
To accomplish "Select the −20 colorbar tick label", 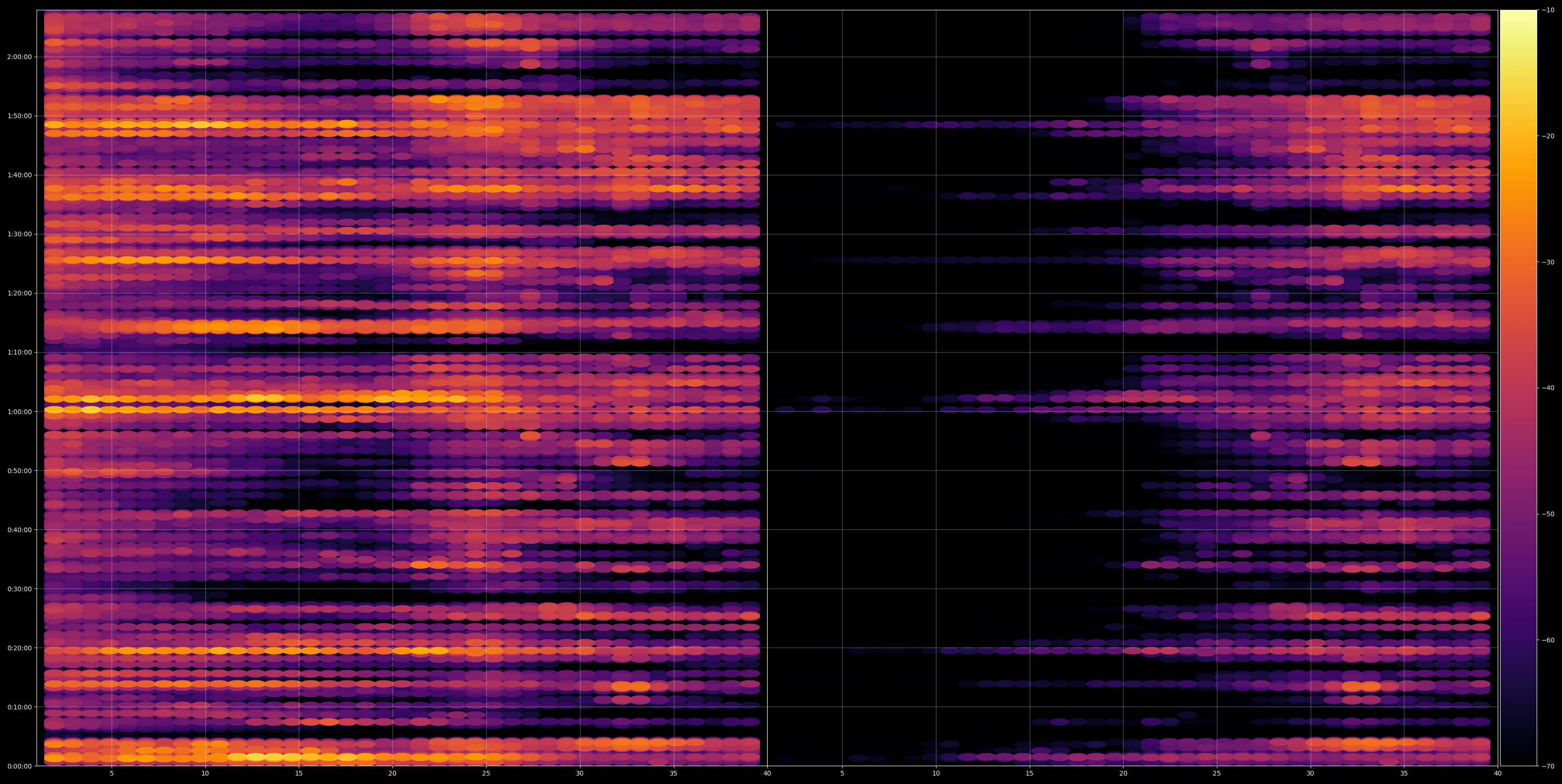I will [x=1548, y=136].
